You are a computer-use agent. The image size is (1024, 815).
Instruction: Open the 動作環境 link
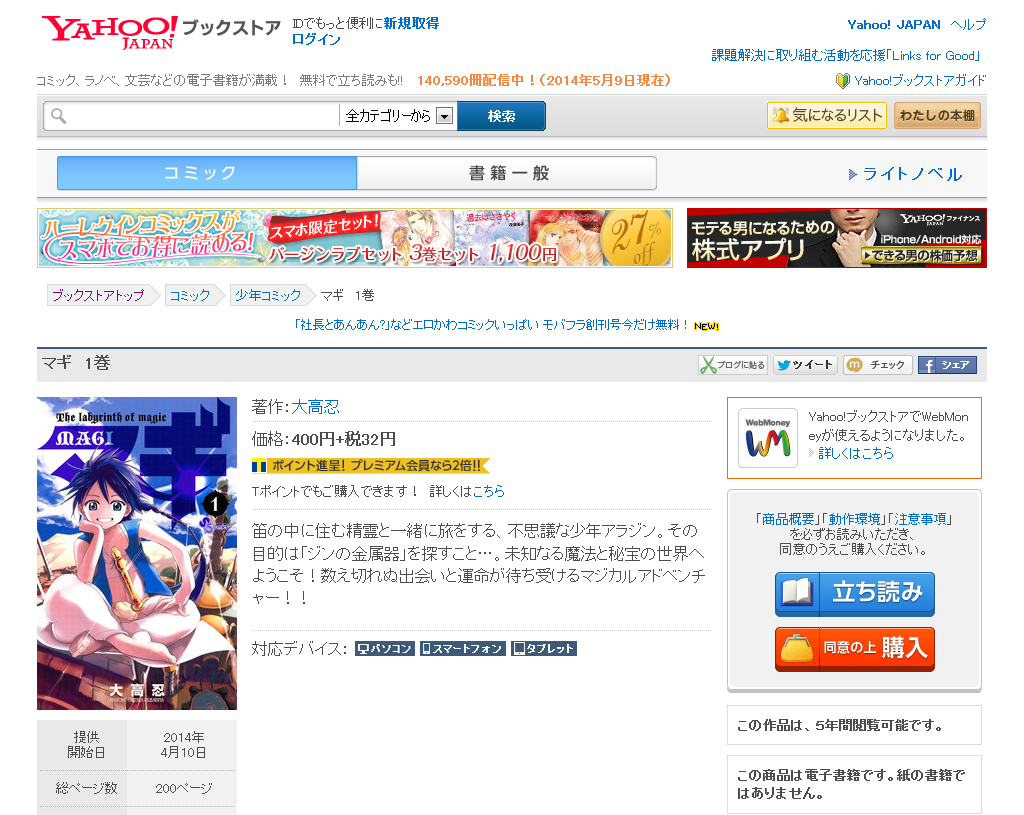click(854, 519)
